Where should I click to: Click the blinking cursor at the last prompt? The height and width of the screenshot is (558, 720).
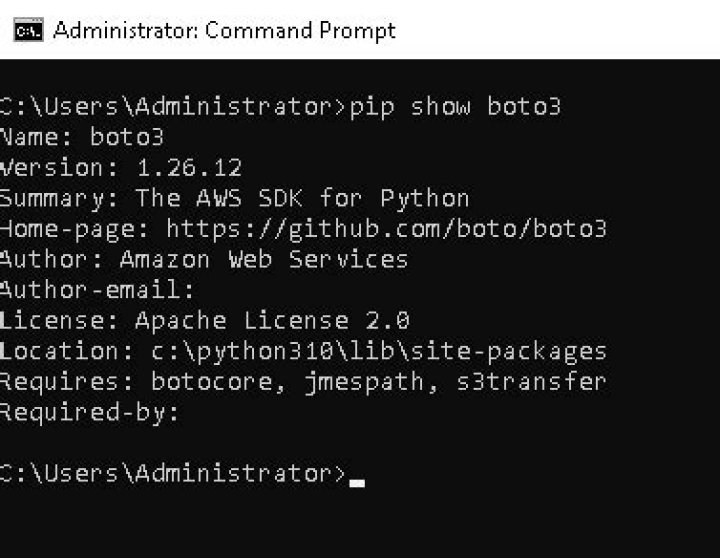click(357, 481)
